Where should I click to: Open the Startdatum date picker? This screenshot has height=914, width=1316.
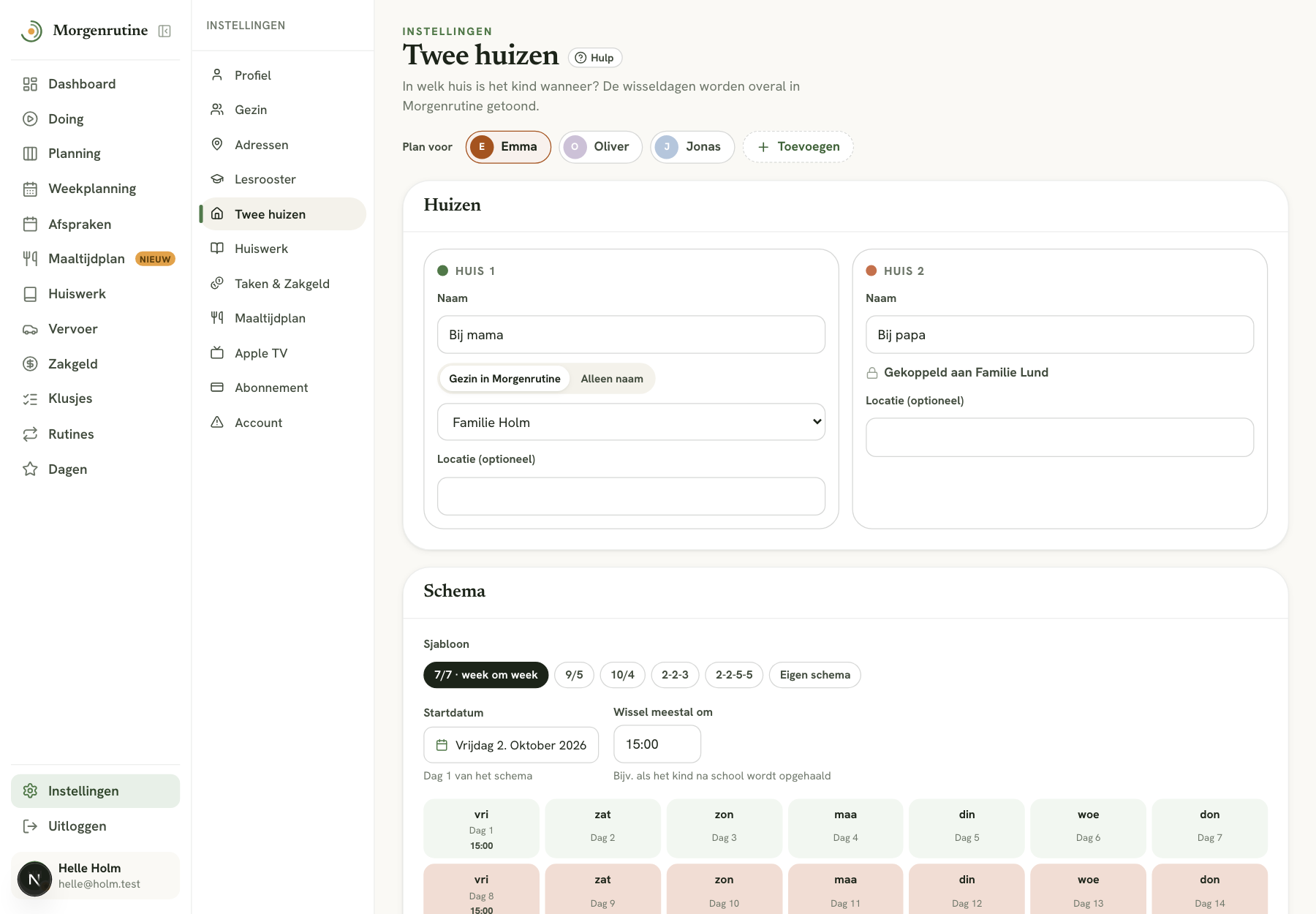tap(511, 744)
